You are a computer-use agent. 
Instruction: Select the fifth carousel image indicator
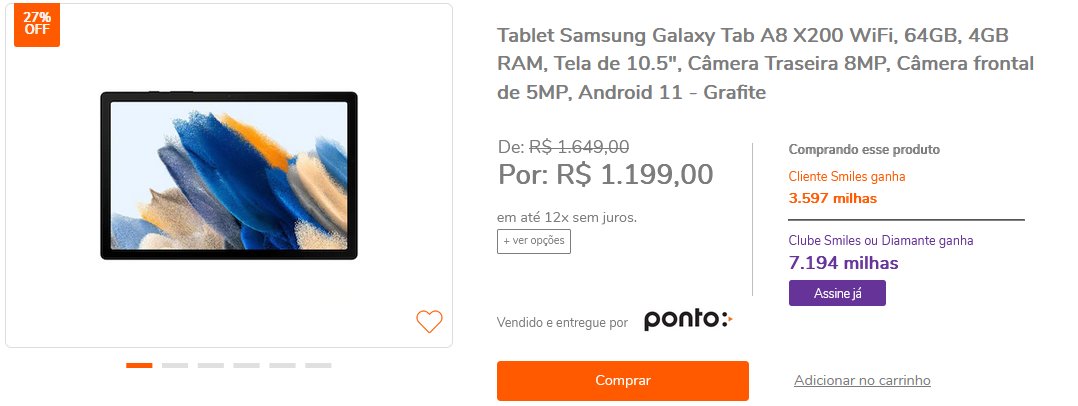click(x=282, y=365)
